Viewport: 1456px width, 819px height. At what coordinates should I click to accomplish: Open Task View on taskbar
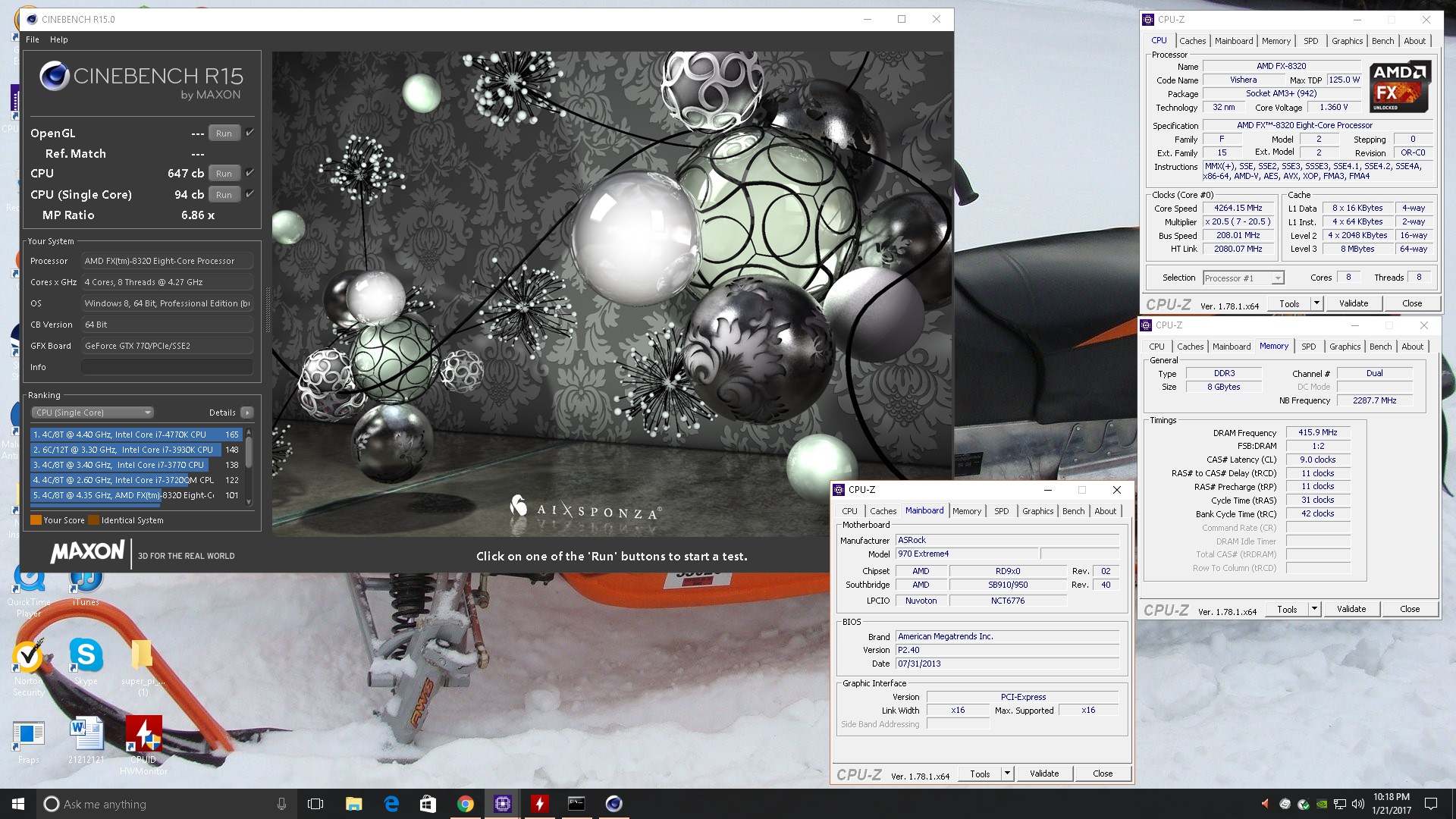[315, 804]
